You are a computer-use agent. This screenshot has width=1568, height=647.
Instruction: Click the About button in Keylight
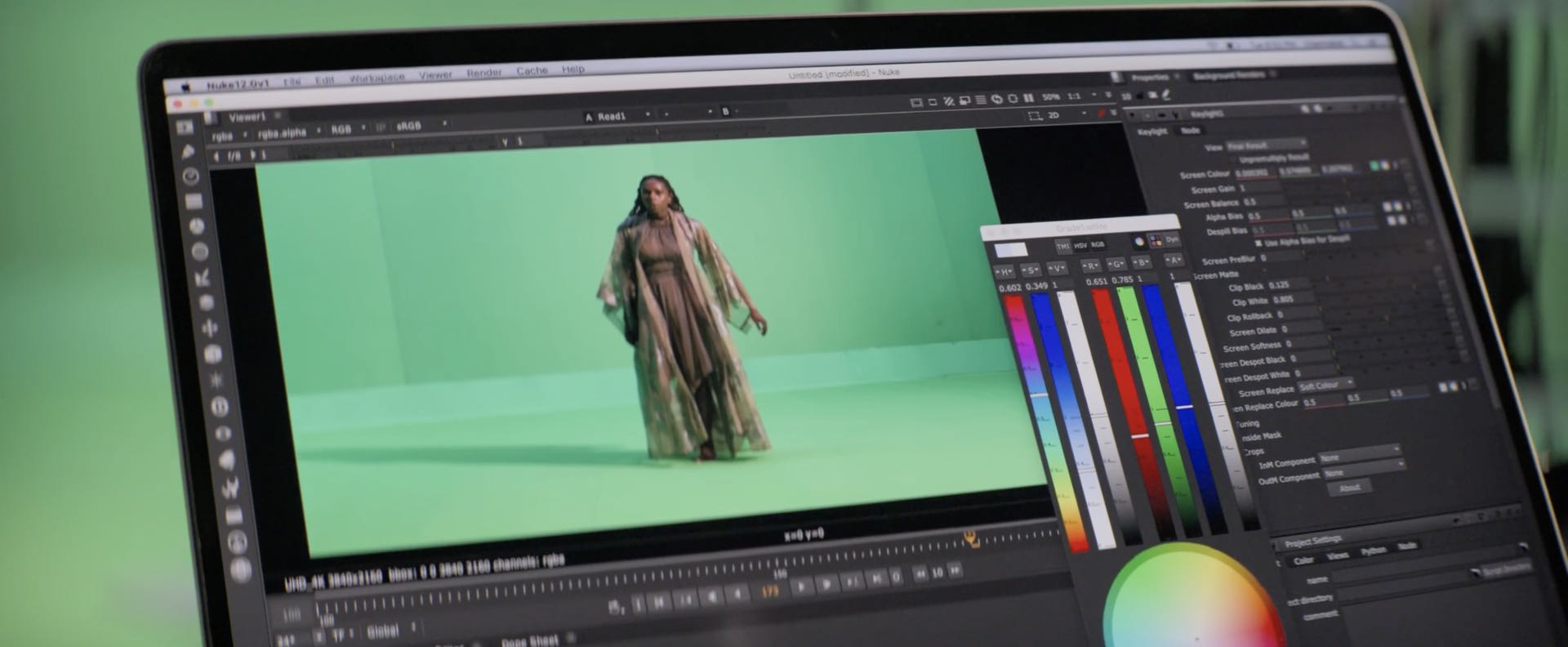coord(1349,488)
